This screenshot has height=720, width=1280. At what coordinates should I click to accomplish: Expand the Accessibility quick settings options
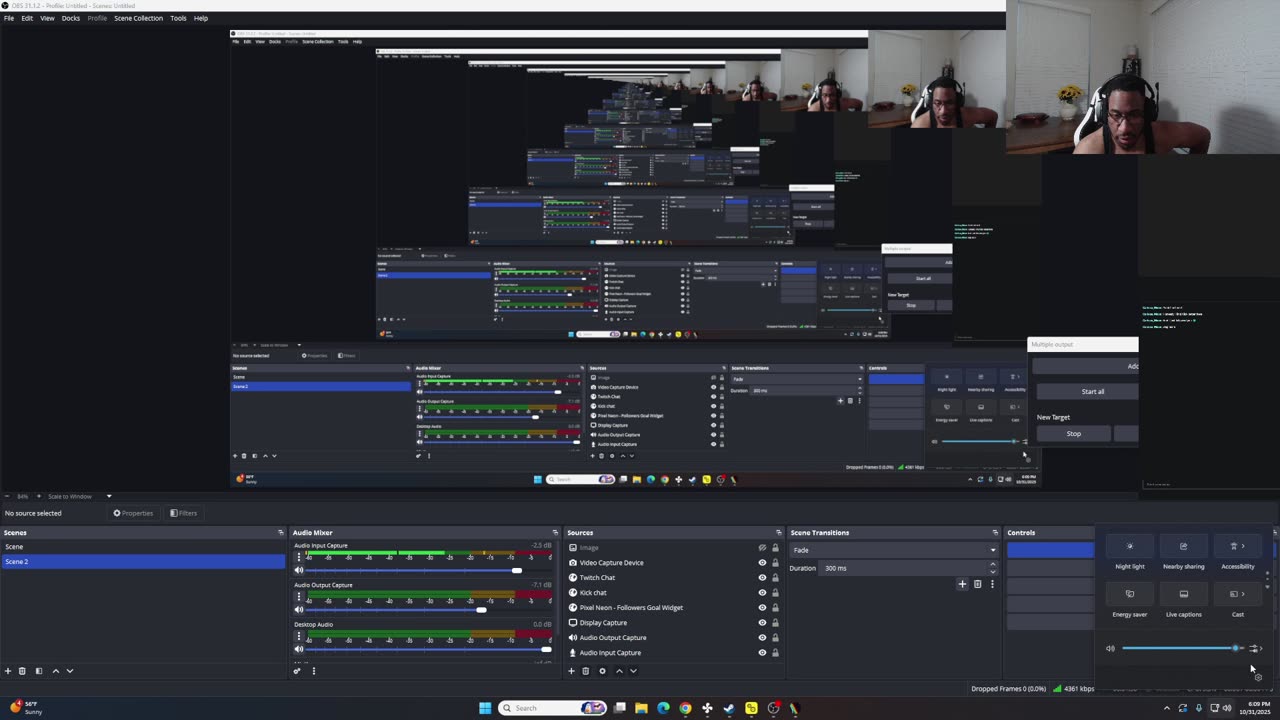coord(1243,546)
